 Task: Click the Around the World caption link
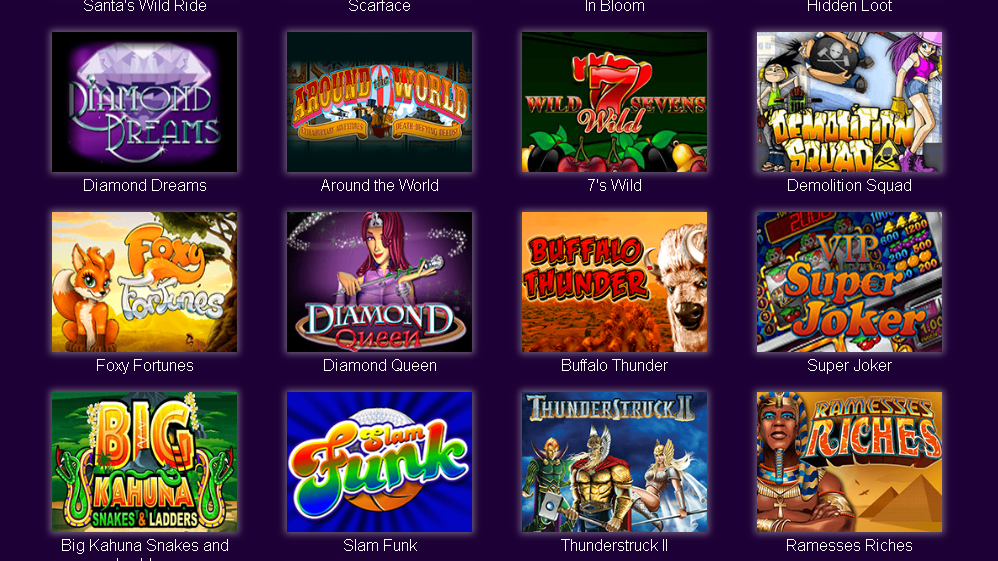tap(379, 185)
